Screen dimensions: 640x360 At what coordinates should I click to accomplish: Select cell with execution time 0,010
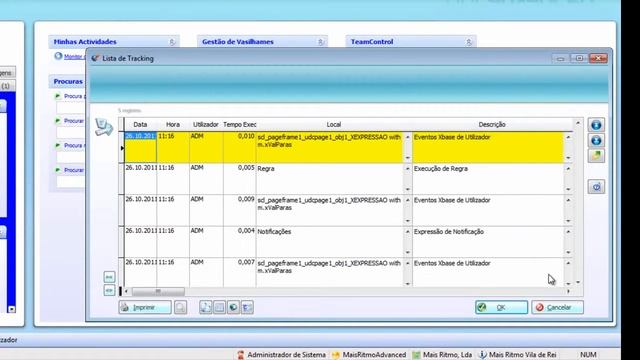click(x=240, y=147)
